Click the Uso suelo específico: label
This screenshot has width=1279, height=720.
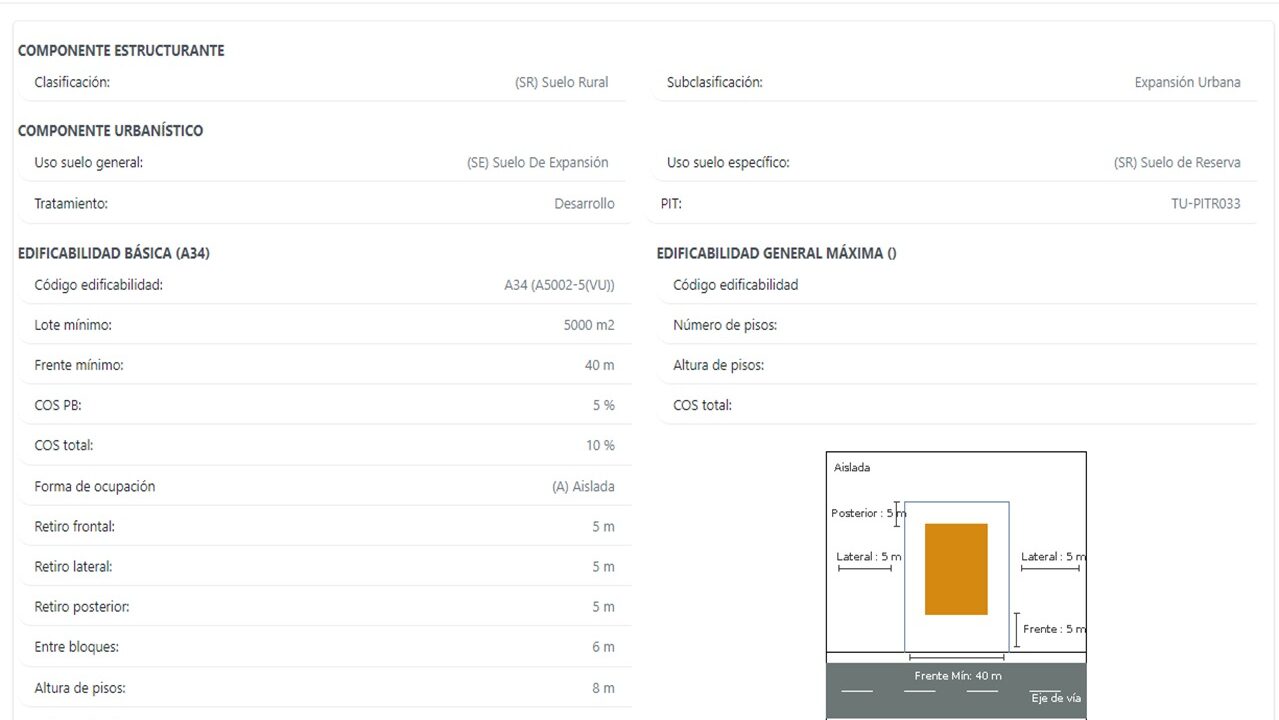pyautogui.click(x=728, y=163)
